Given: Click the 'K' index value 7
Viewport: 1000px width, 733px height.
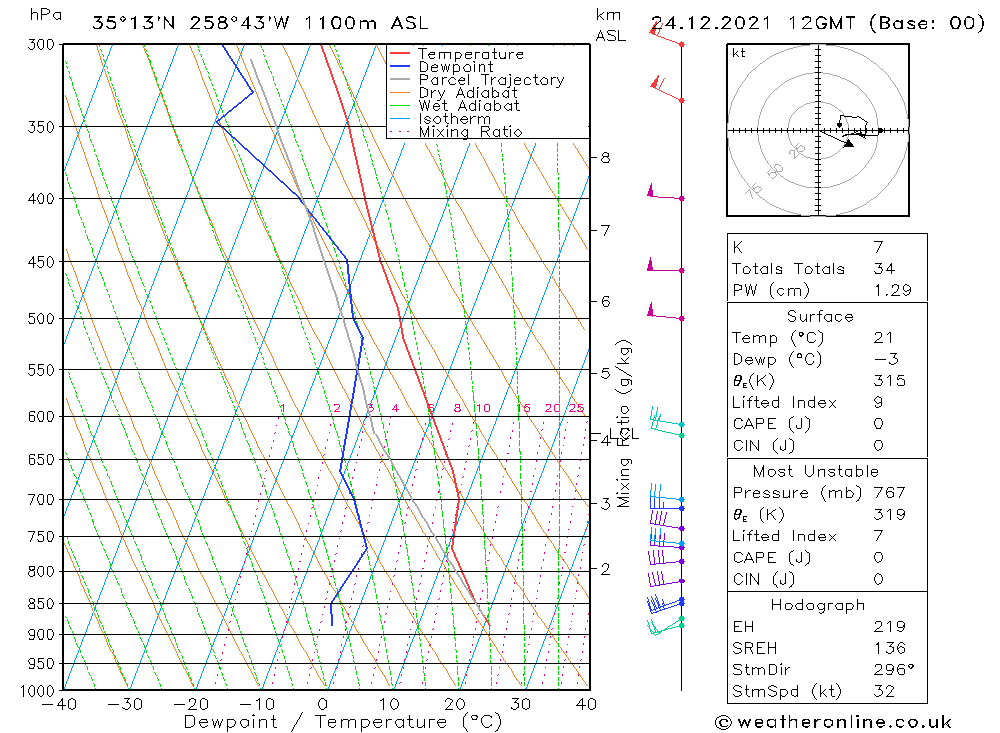Looking at the screenshot, I should point(879,247).
